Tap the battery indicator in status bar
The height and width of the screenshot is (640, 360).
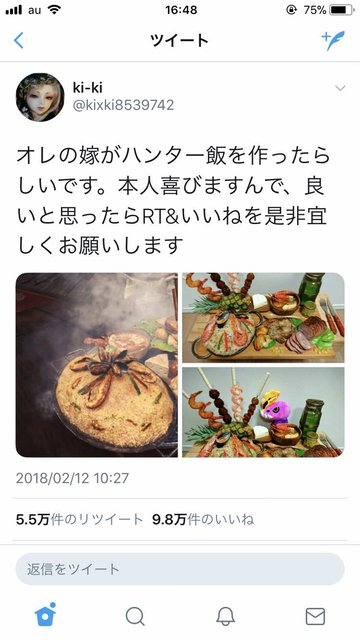[x=342, y=10]
